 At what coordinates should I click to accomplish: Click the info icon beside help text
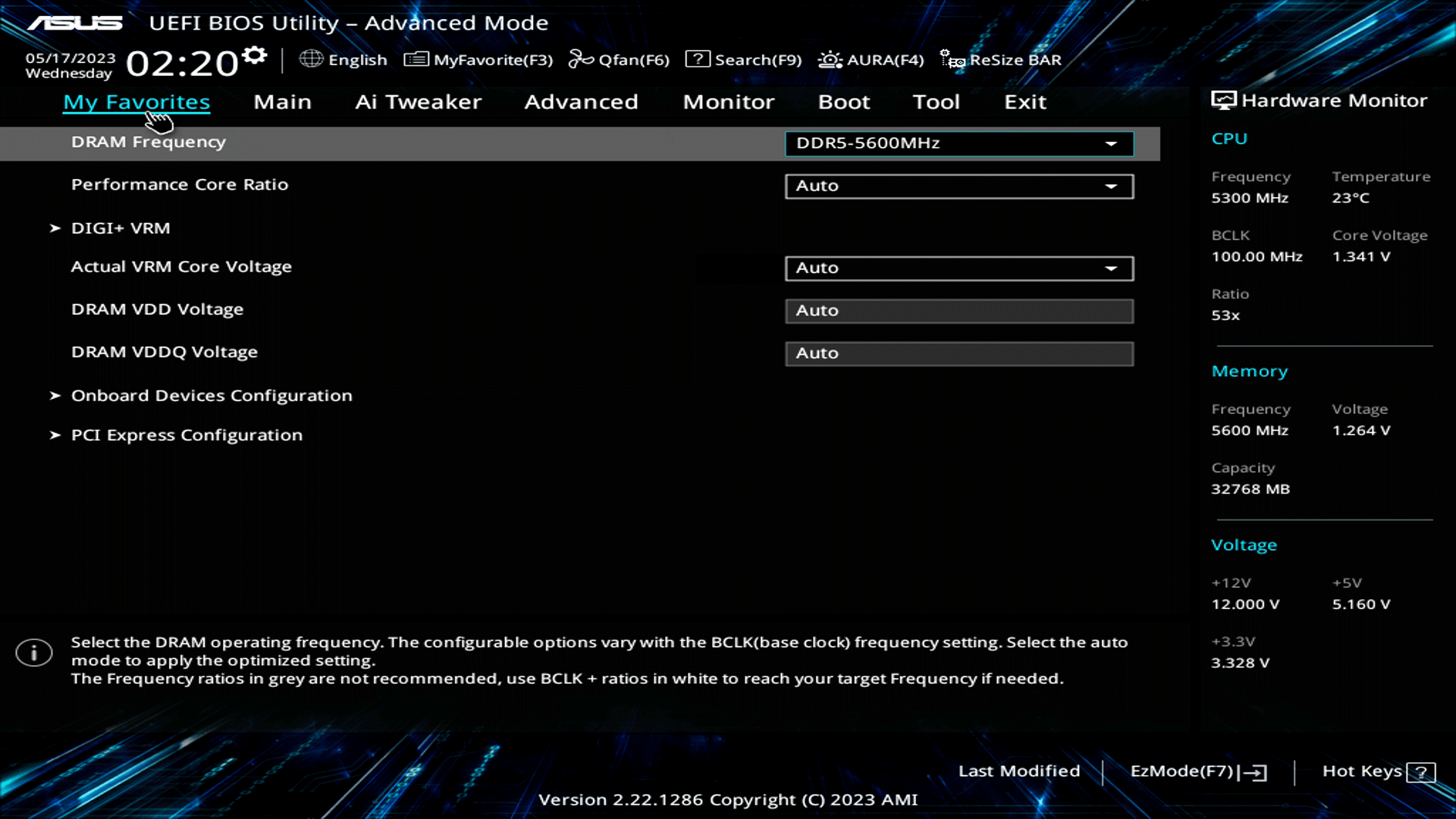pyautogui.click(x=34, y=653)
